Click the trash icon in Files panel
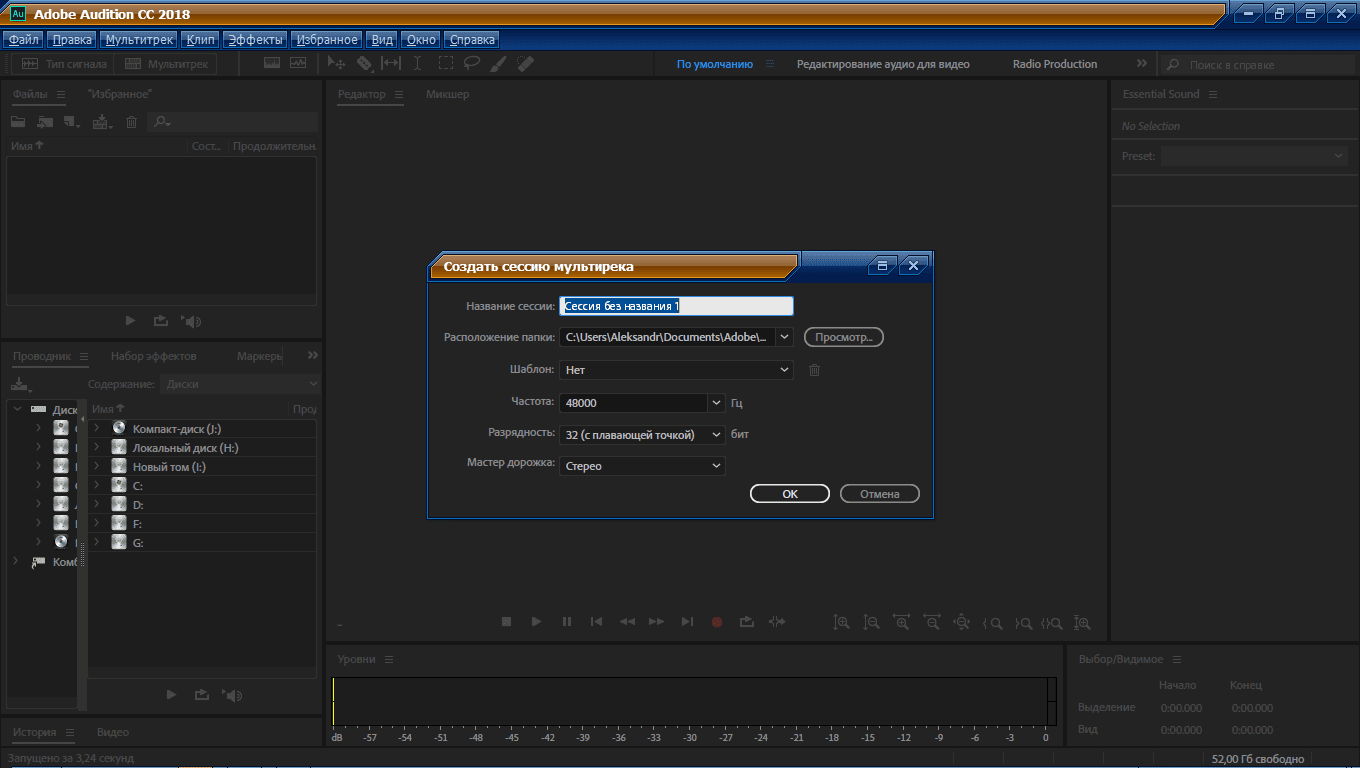 pos(131,122)
